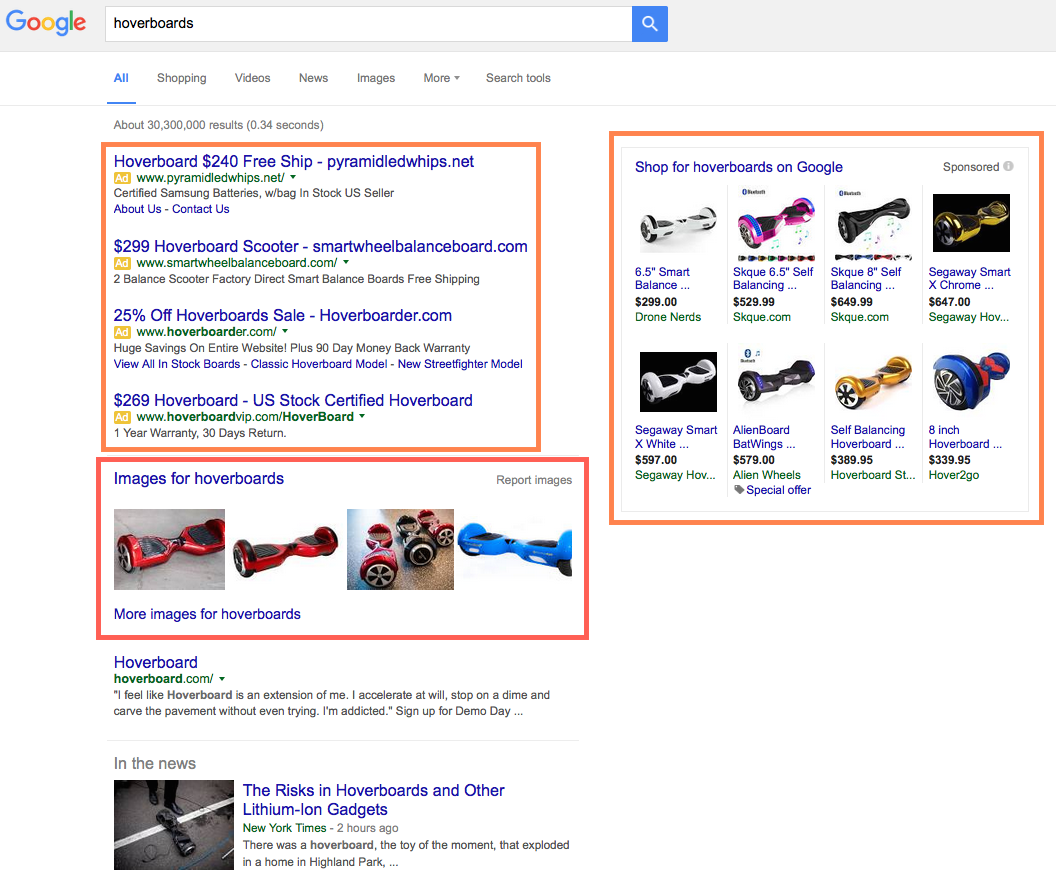Switch to the Images tab
Screen dimensions: 1056x882
coord(376,78)
